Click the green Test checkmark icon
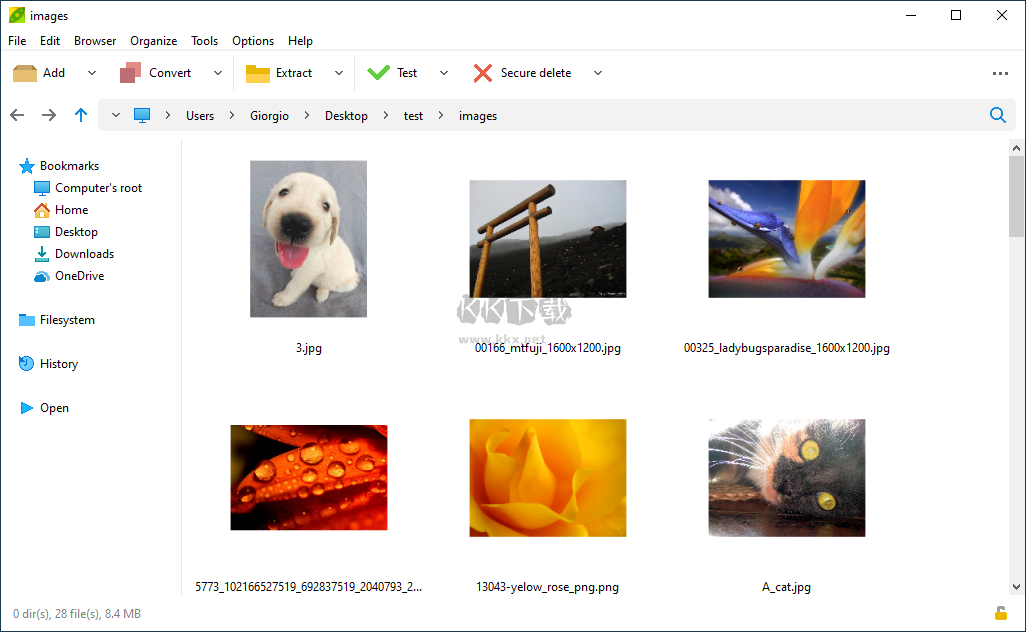 pyautogui.click(x=379, y=73)
